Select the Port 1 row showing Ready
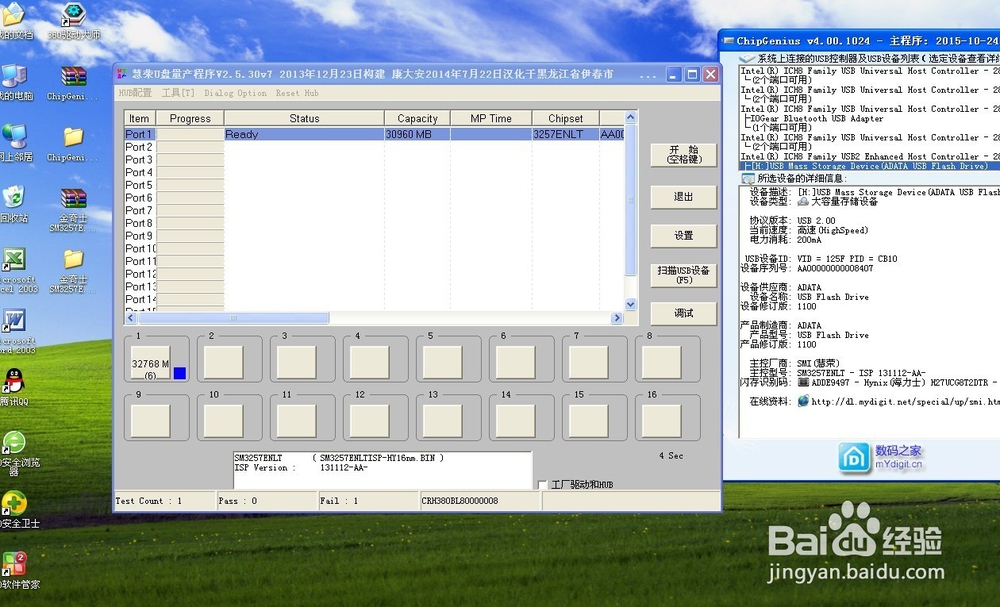1000x607 pixels. pyautogui.click(x=374, y=134)
